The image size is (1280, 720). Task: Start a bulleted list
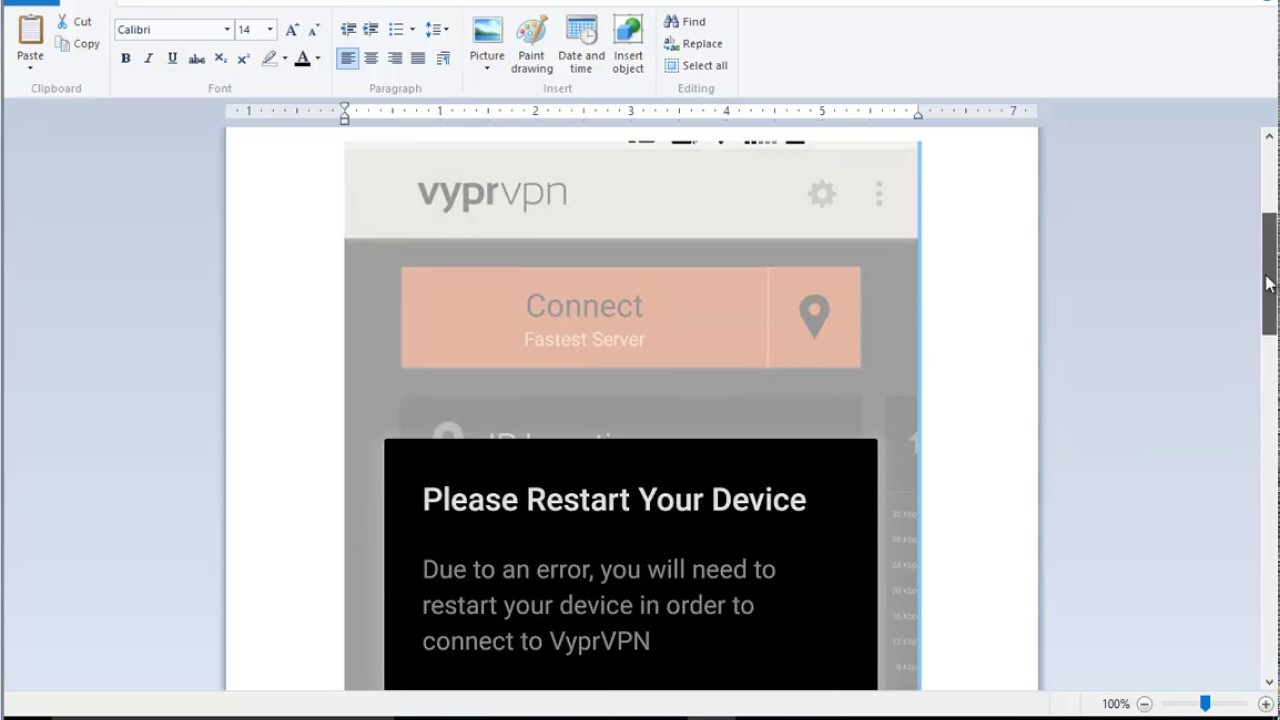pyautogui.click(x=396, y=30)
